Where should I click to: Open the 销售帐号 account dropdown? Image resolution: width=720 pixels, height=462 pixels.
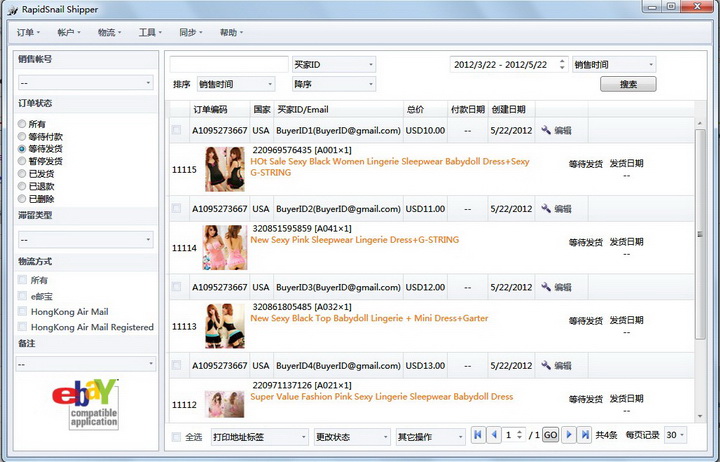pyautogui.click(x=85, y=83)
